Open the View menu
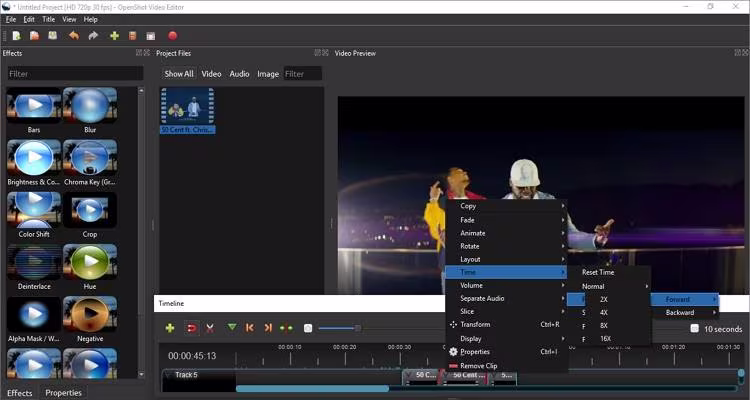Viewport: 750px width, 400px height. click(69, 19)
